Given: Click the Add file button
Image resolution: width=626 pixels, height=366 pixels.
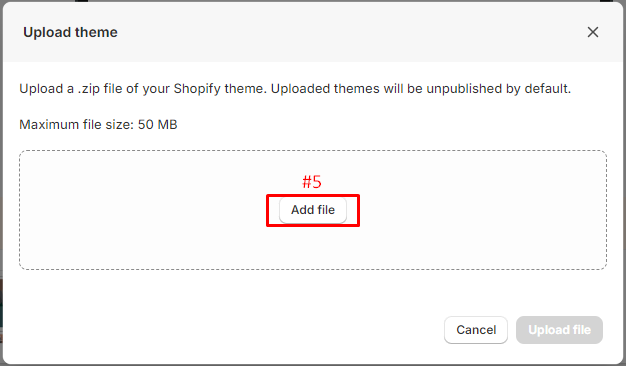Looking at the screenshot, I should [x=313, y=210].
